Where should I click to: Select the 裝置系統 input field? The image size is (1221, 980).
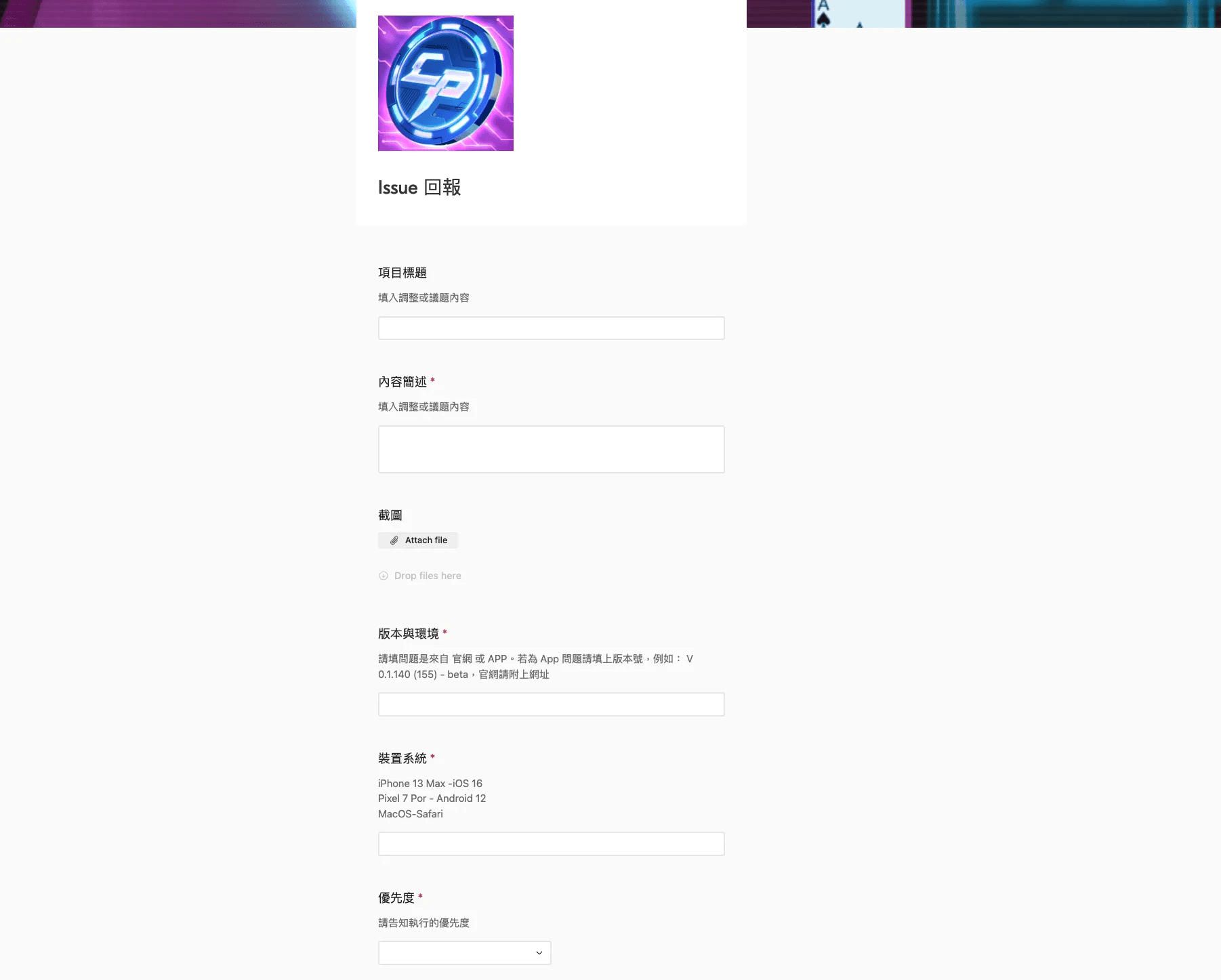(552, 844)
